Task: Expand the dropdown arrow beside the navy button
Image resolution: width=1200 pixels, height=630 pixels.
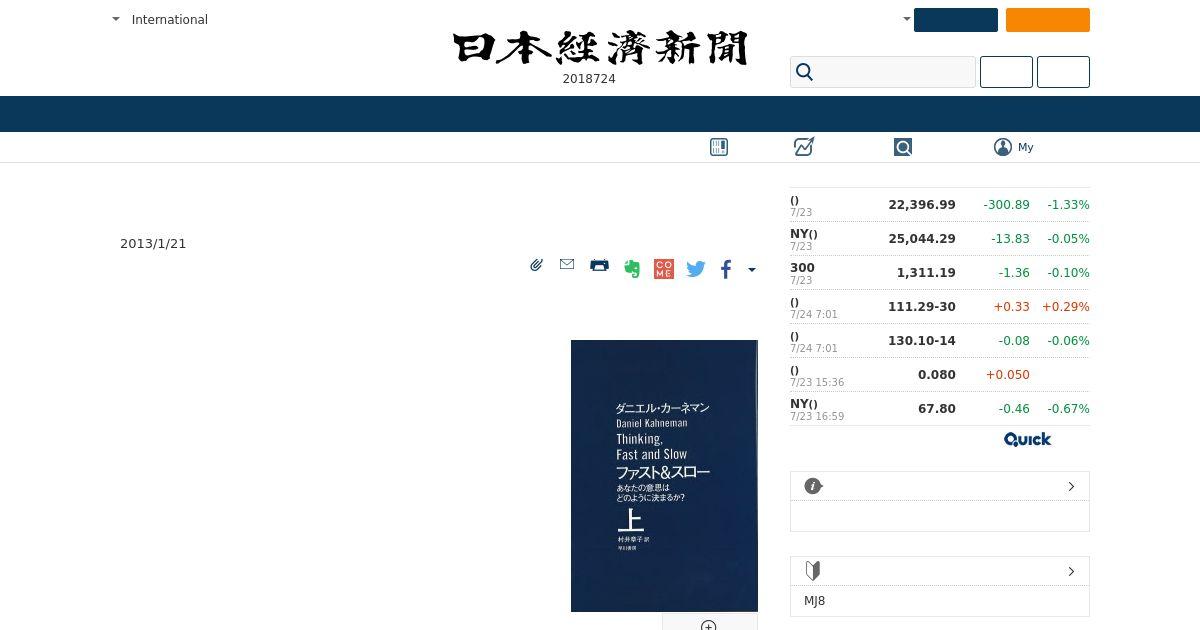Action: [x=907, y=19]
